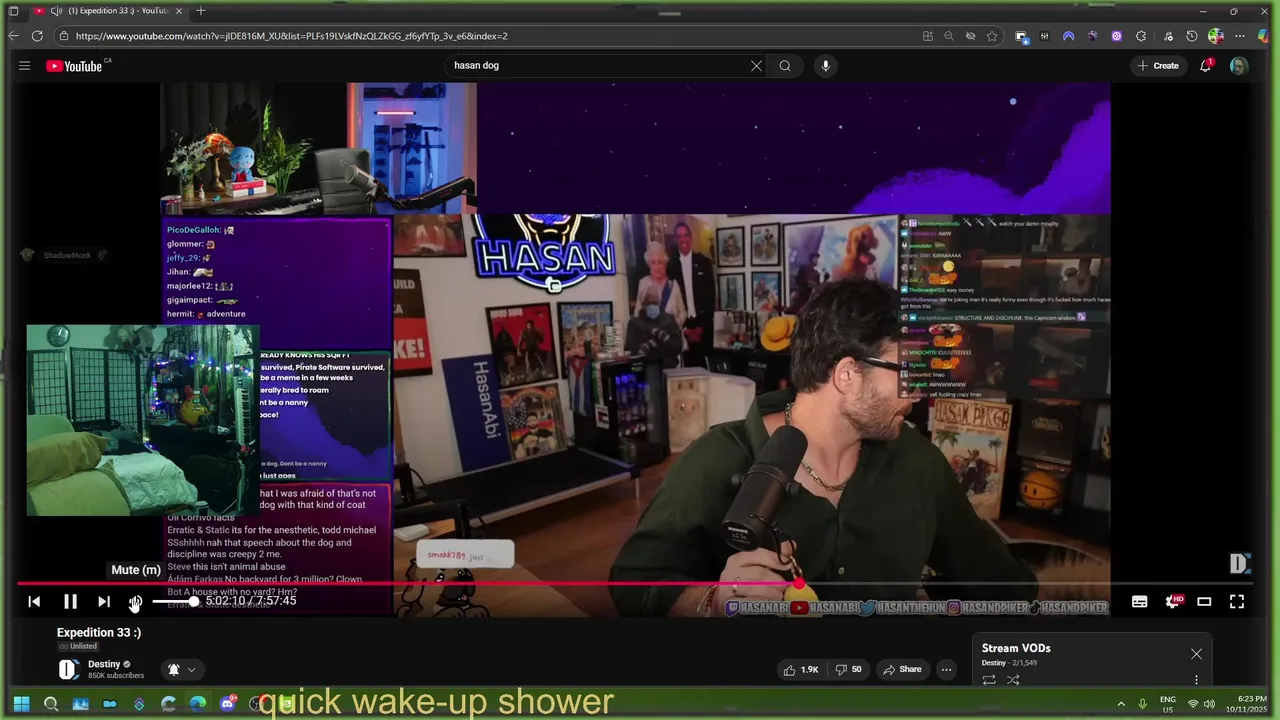Image resolution: width=1280 pixels, height=720 pixels.
Task: Close the Stream VODs playlist panel
Action: (1196, 654)
